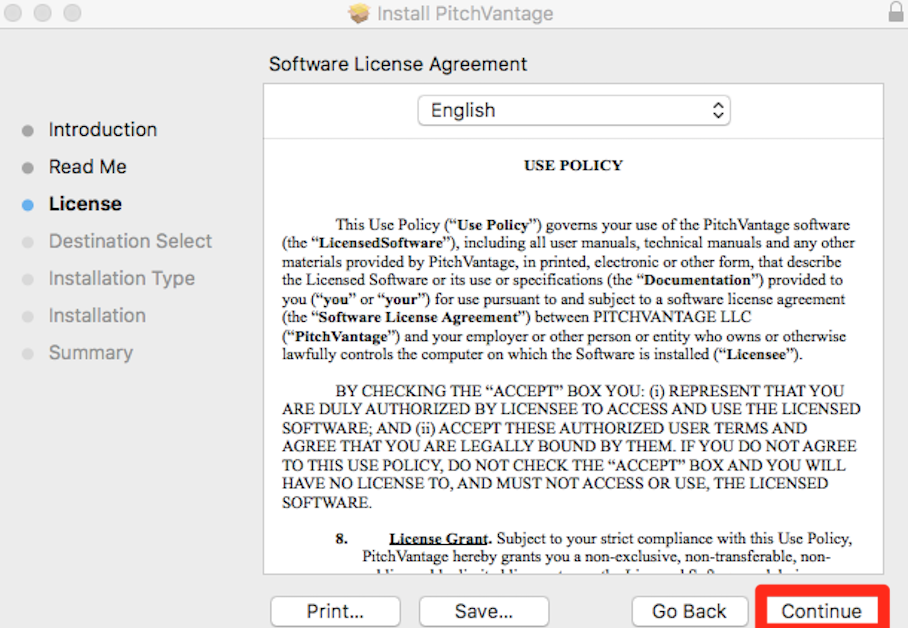The image size is (908, 628).
Task: Click the package icon beside Install PitchVantage
Action: point(359,13)
